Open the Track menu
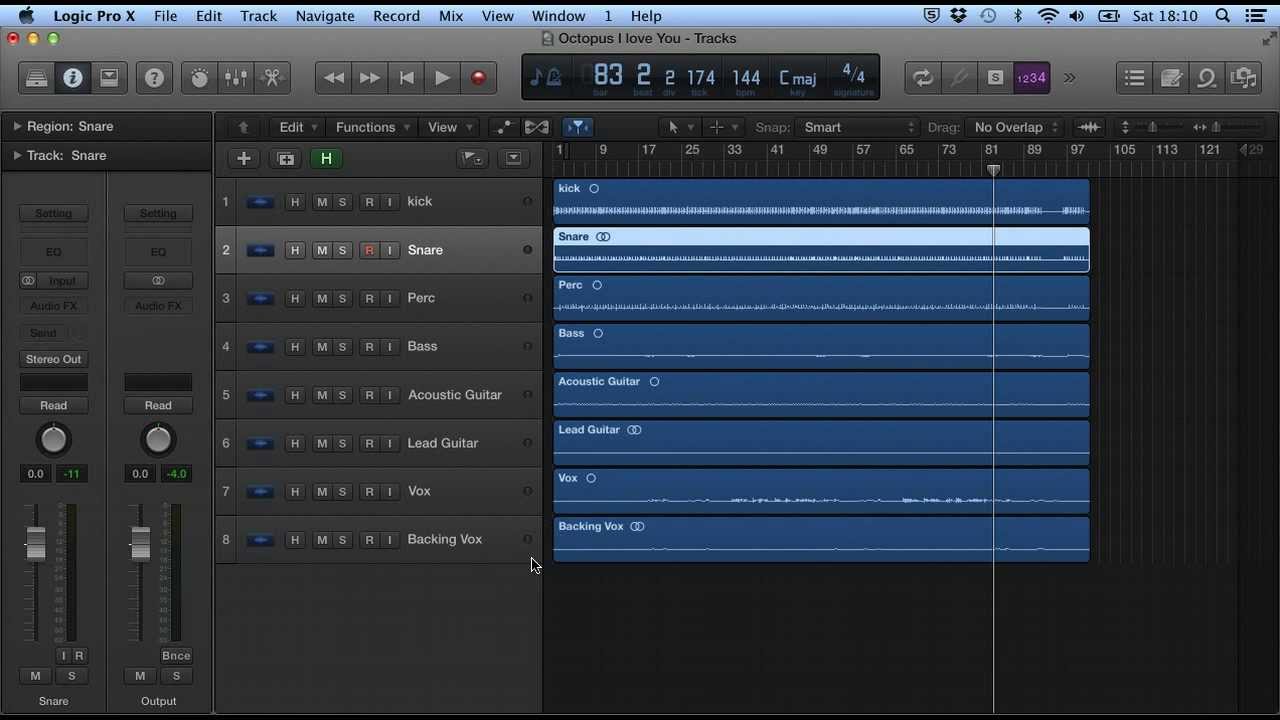The height and width of the screenshot is (720, 1280). [258, 15]
